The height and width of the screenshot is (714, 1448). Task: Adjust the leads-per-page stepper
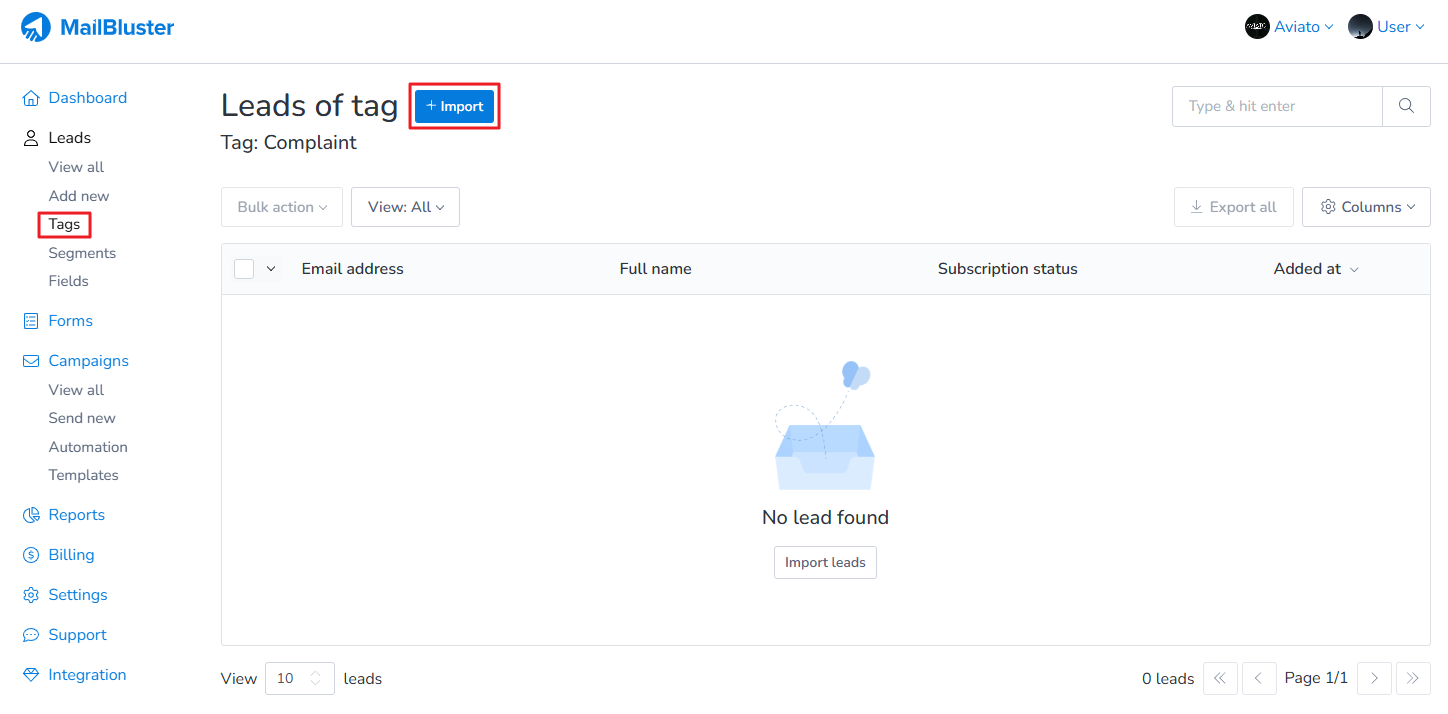(x=316, y=678)
